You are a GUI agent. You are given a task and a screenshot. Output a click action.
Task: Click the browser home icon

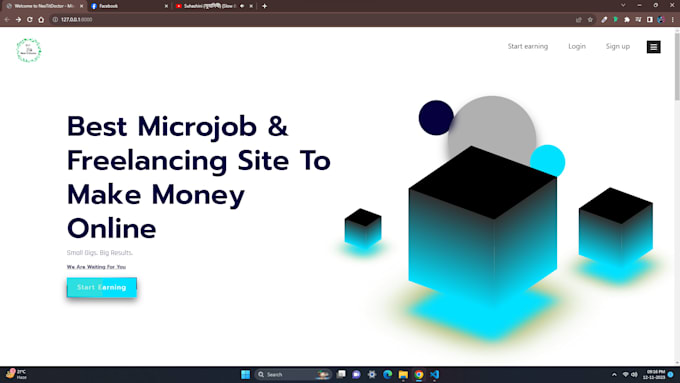41,20
